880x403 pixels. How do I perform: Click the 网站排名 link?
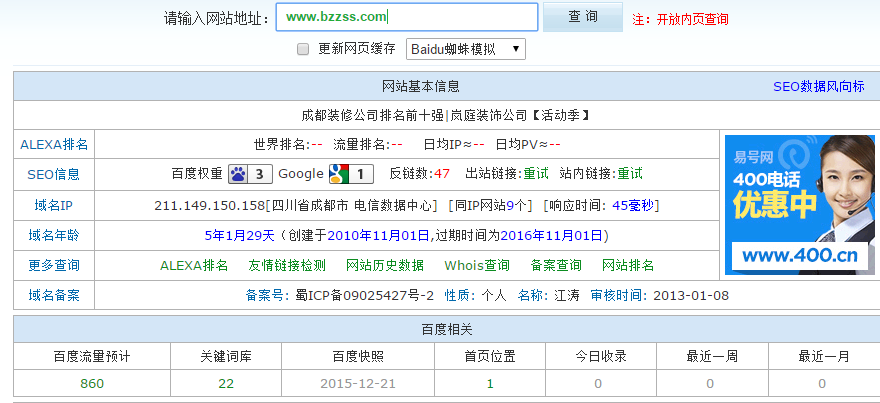pos(628,265)
